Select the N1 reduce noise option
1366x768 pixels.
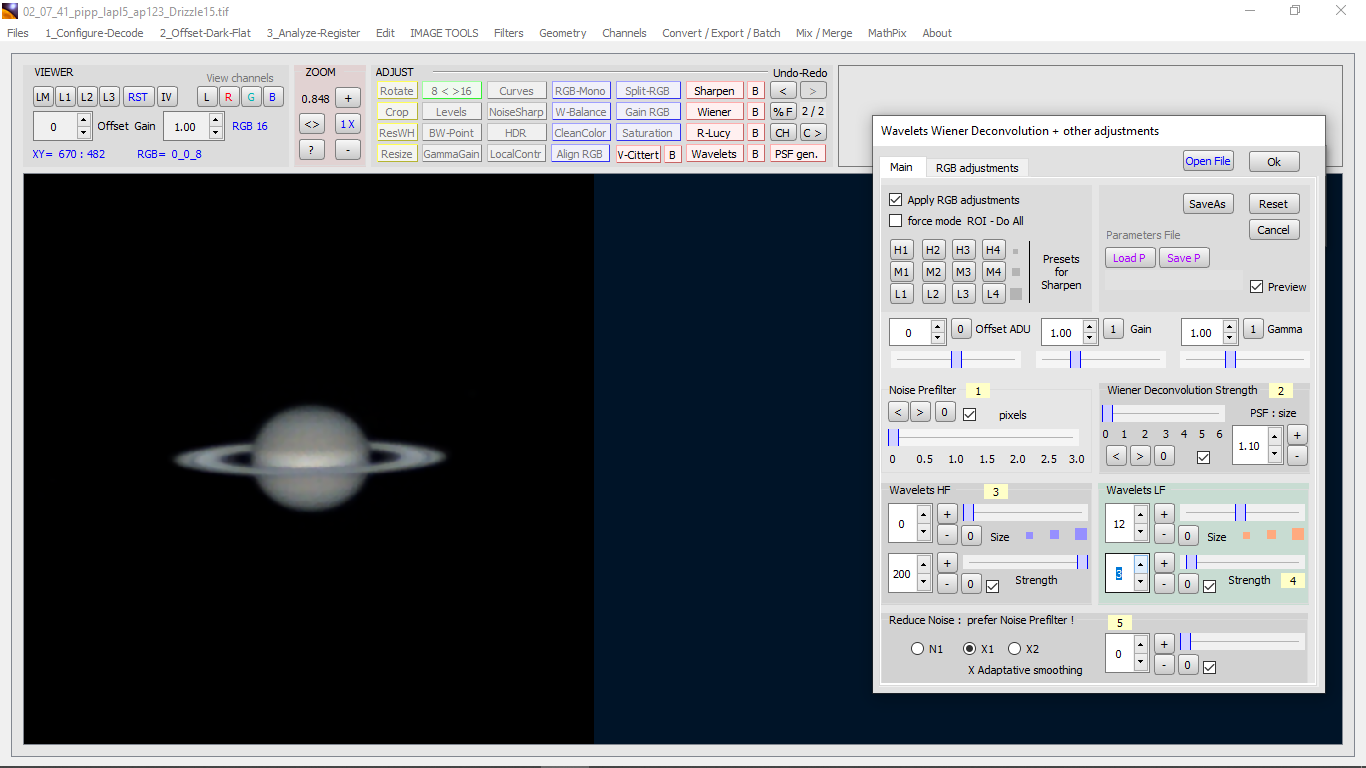pyautogui.click(x=918, y=649)
